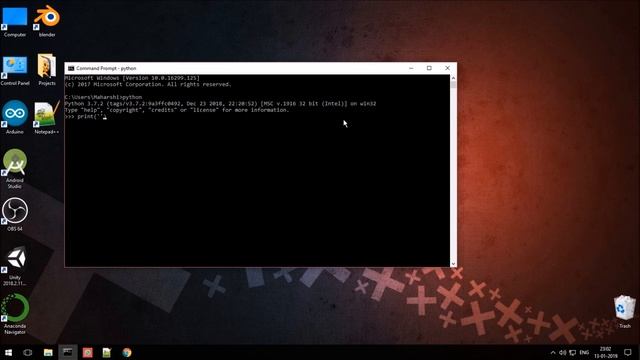
Task: Select the Projects folder icon
Action: 47,70
